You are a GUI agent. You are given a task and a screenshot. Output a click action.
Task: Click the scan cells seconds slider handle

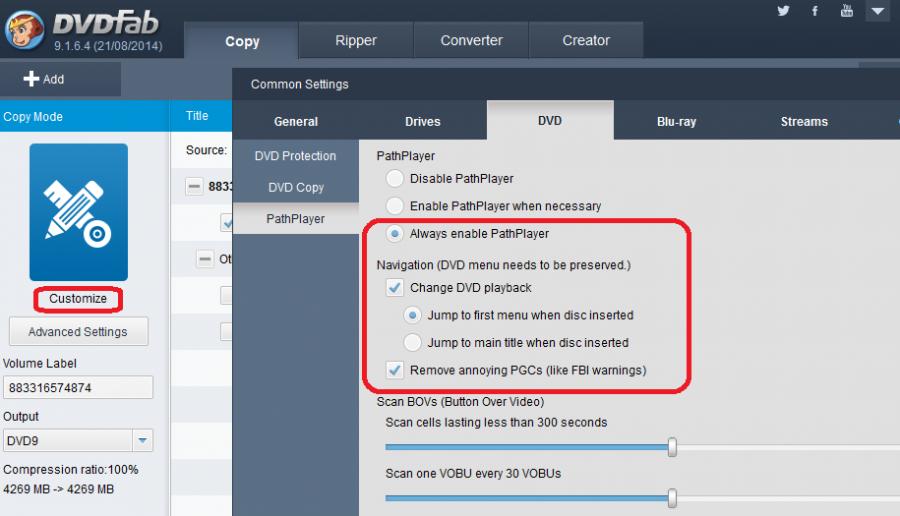click(x=672, y=447)
